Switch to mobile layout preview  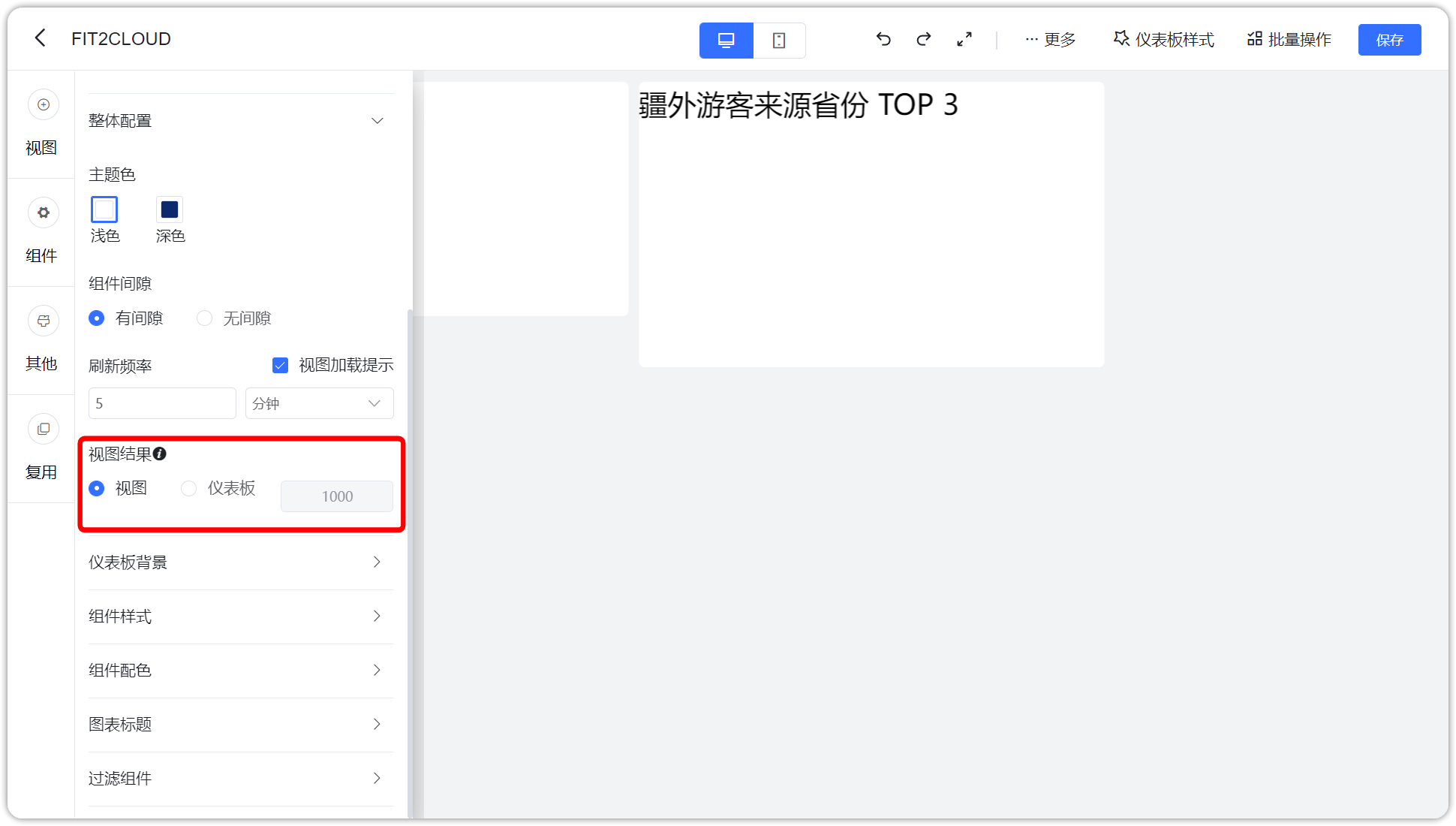779,41
